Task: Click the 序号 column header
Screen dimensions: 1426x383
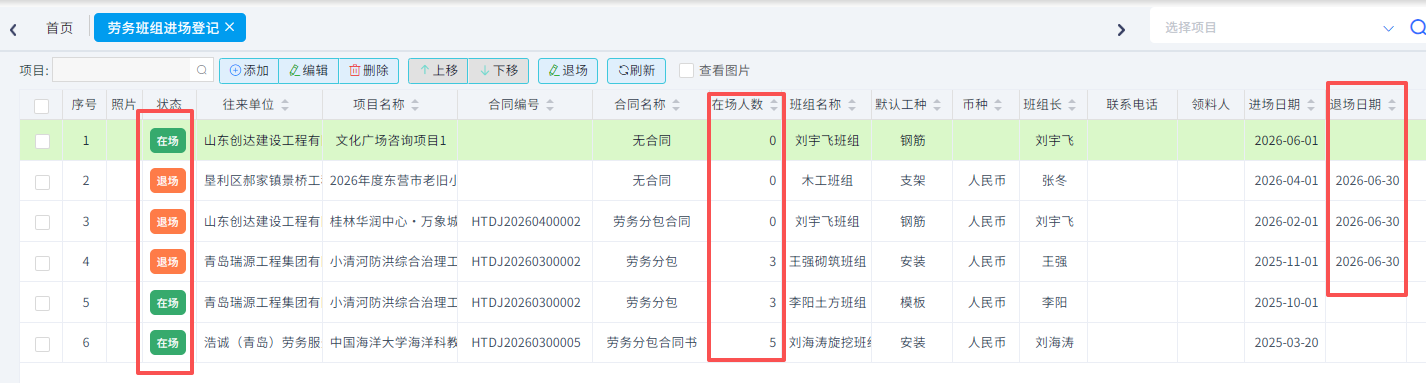Action: pyautogui.click(x=84, y=105)
